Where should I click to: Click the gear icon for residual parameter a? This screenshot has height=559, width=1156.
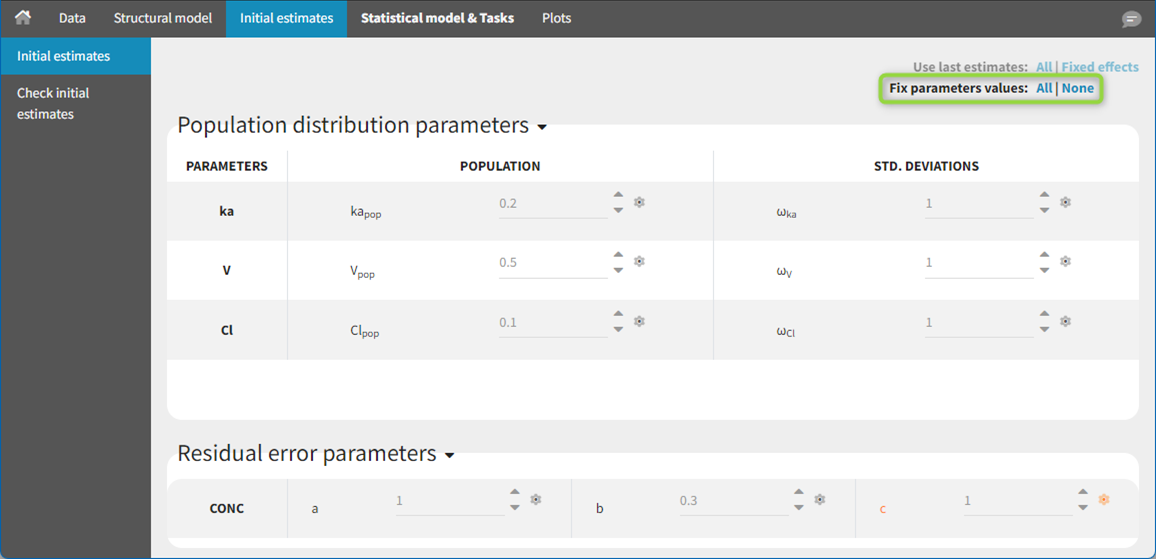[x=536, y=499]
